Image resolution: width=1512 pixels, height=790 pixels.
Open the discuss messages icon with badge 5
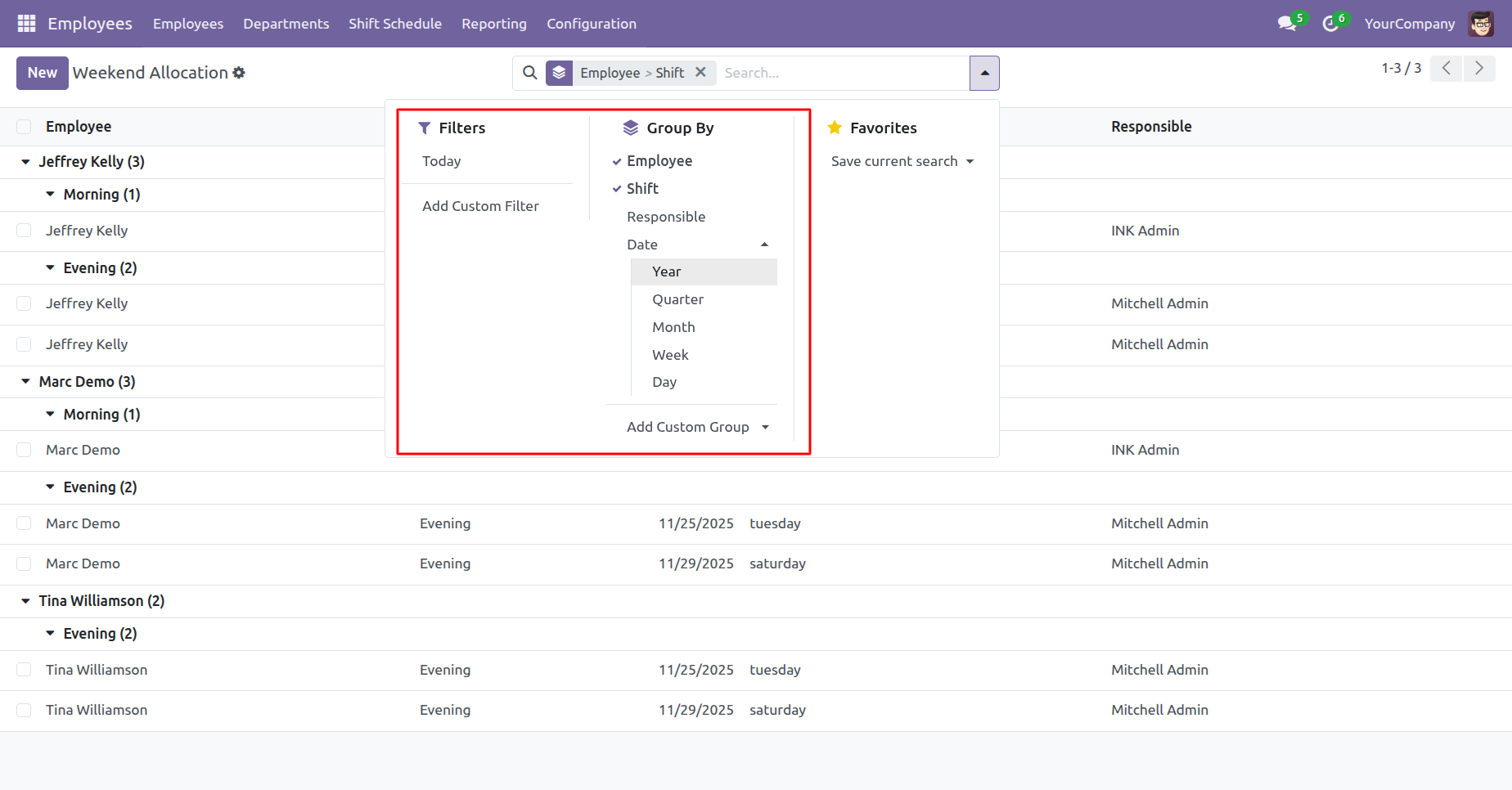1288,23
